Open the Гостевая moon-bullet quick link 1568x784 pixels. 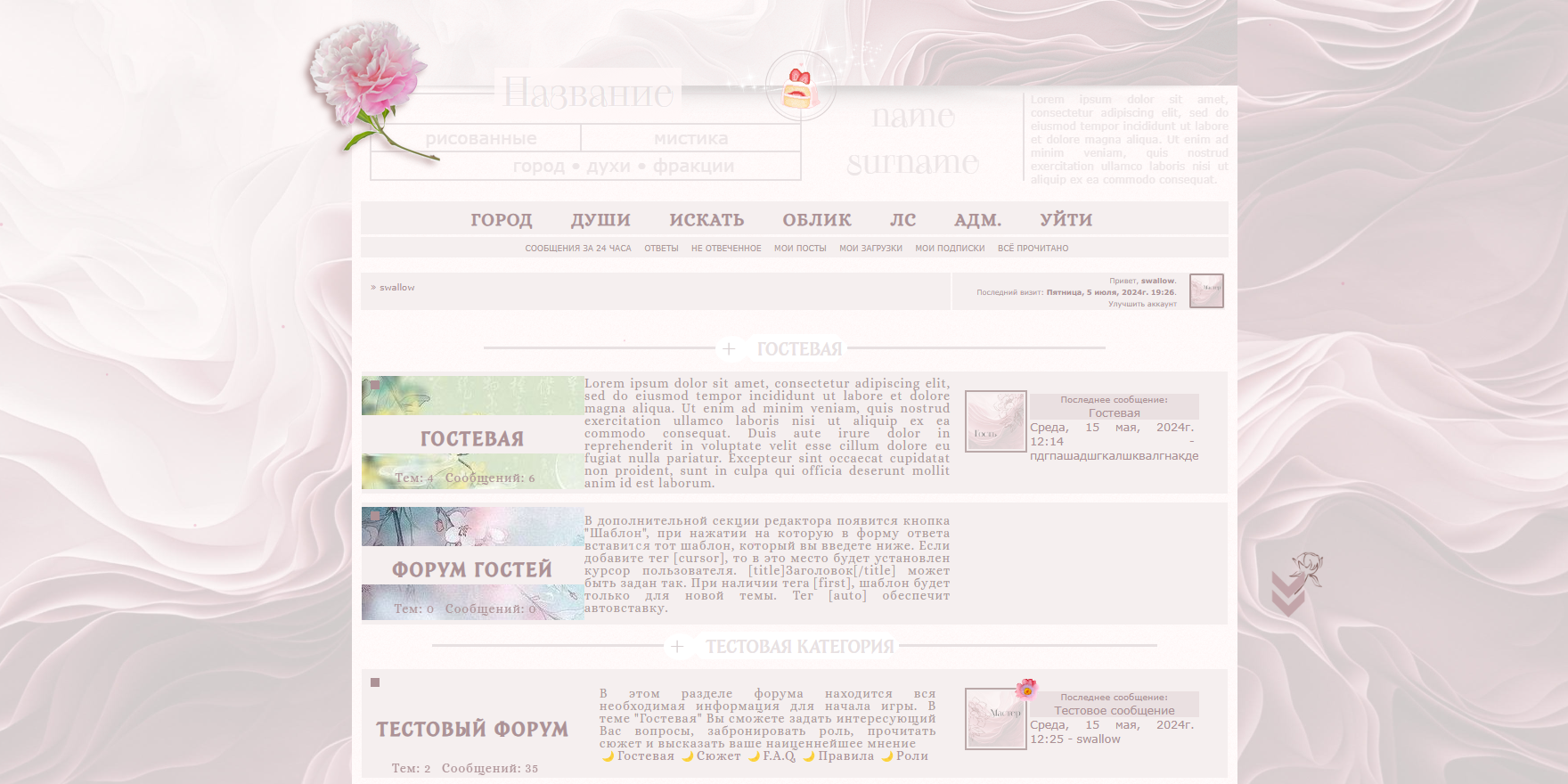point(646,756)
